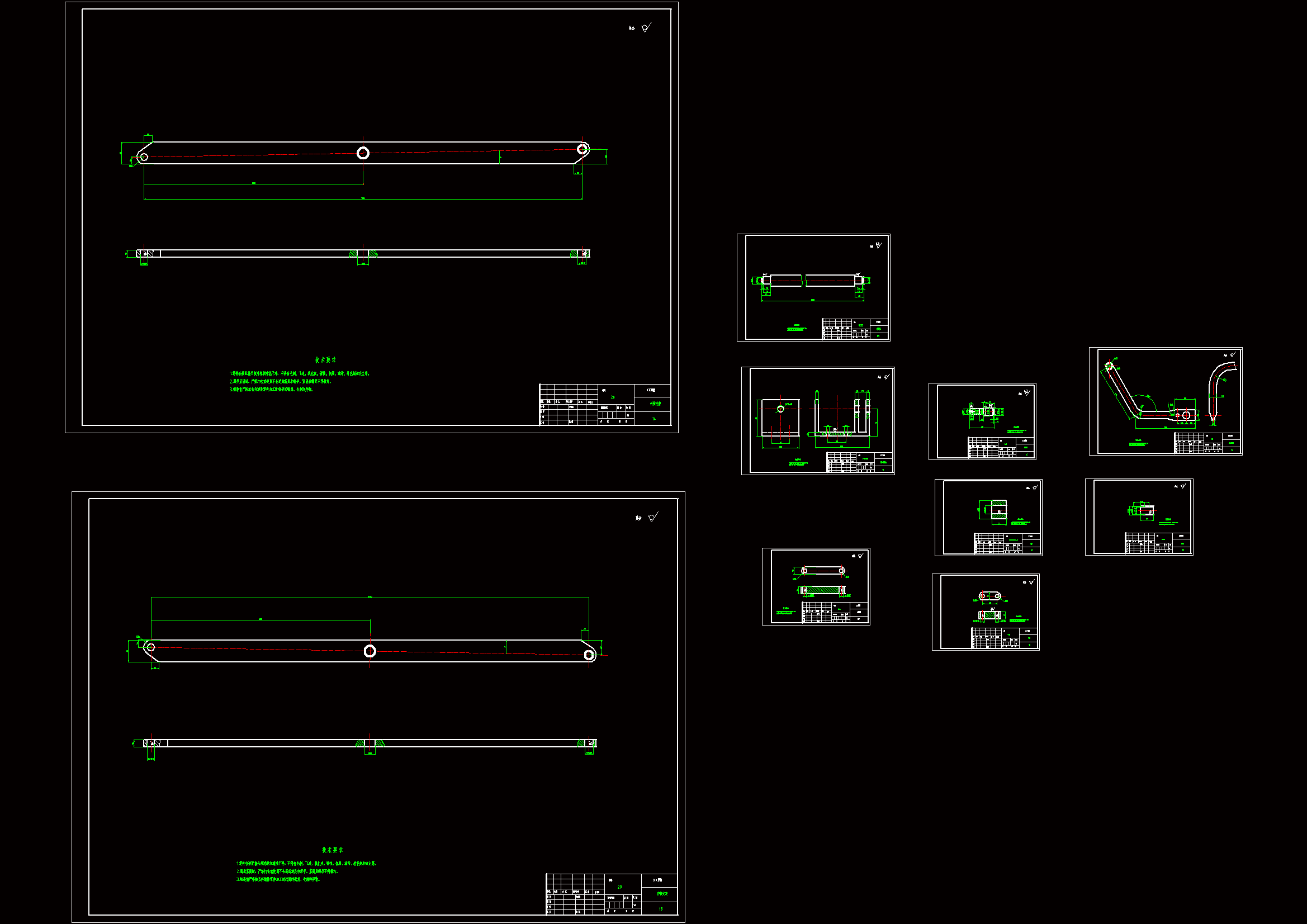Click the large round hole on the bent arm part
The width and height of the screenshot is (1307, 924).
[x=1186, y=415]
